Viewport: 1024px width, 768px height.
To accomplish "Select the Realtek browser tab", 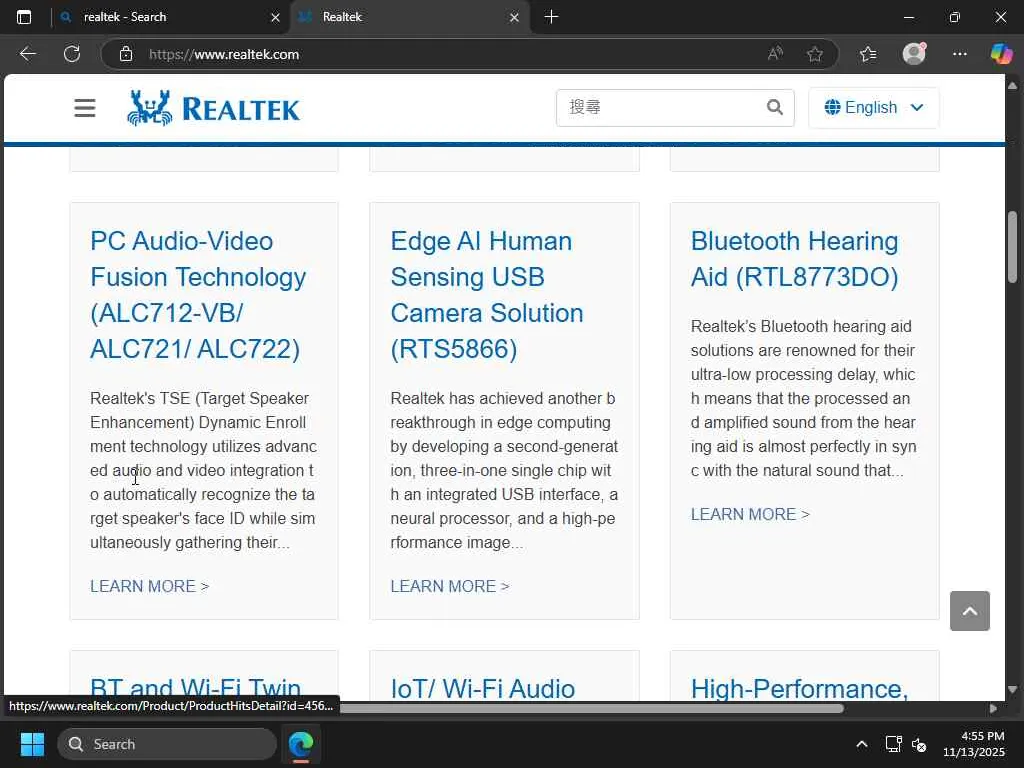I will click(408, 17).
